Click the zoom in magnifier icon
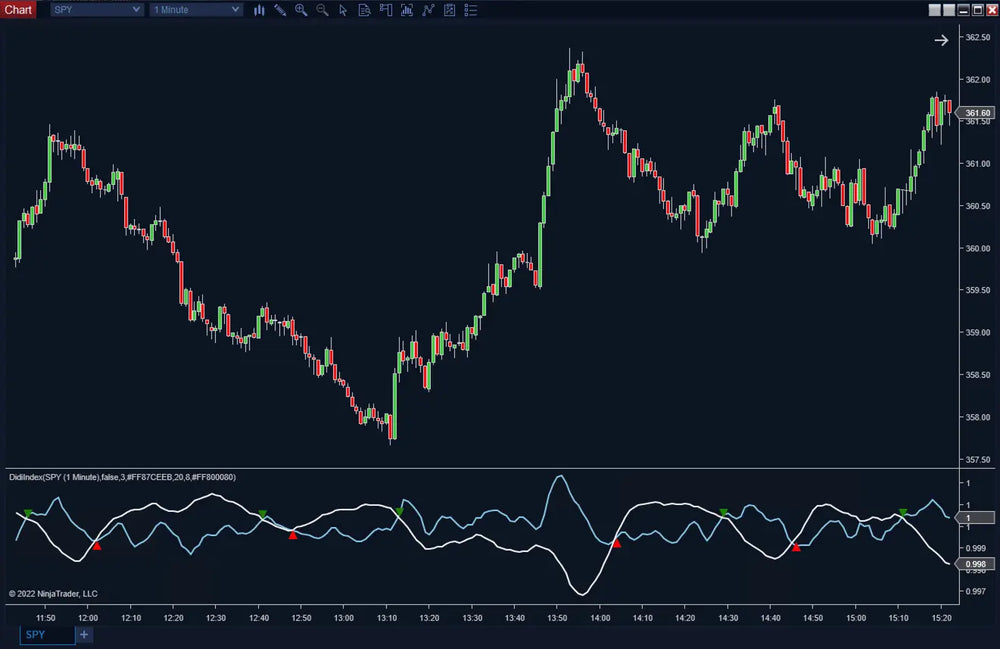1000x649 pixels. (x=300, y=10)
